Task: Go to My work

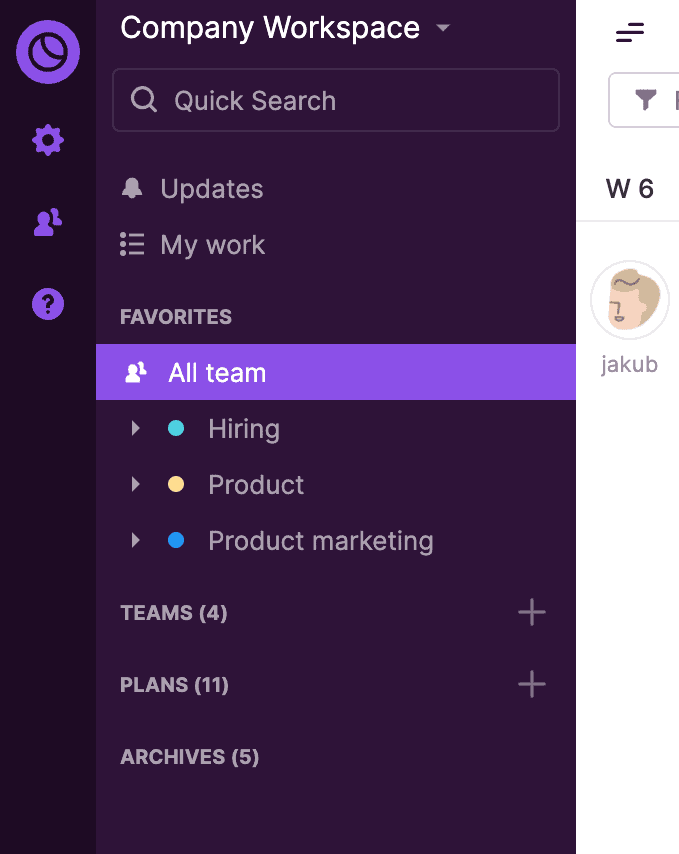Action: click(212, 245)
